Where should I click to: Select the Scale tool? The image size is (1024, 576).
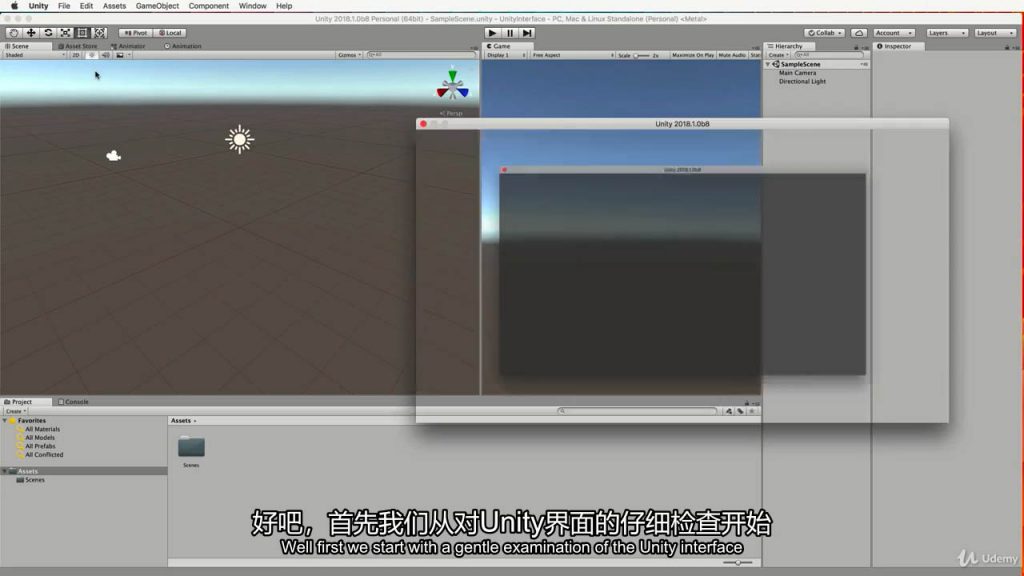[x=65, y=33]
